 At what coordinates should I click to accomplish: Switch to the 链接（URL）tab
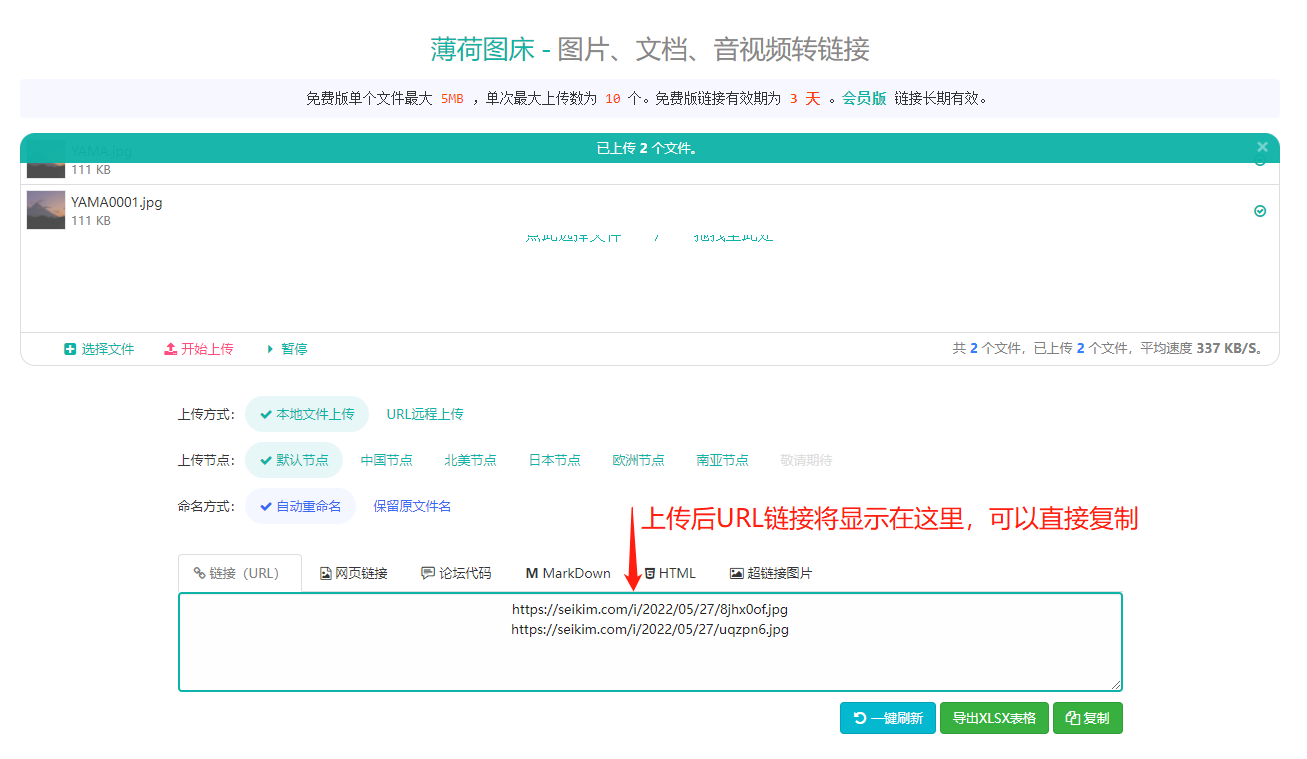pos(240,573)
